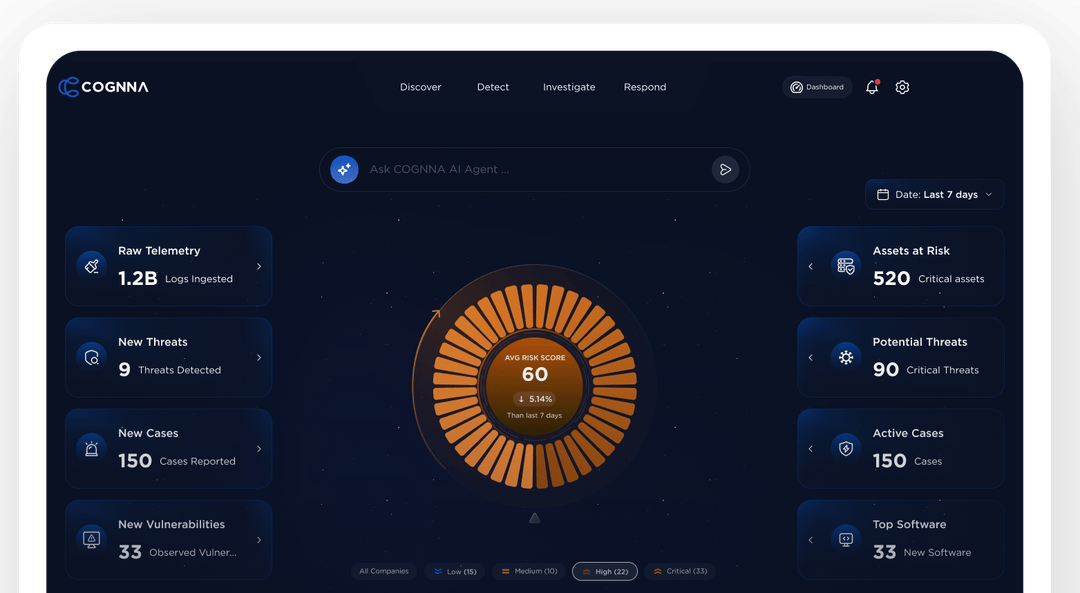Open the Discover menu
Viewport: 1080px width, 593px height.
click(x=420, y=87)
